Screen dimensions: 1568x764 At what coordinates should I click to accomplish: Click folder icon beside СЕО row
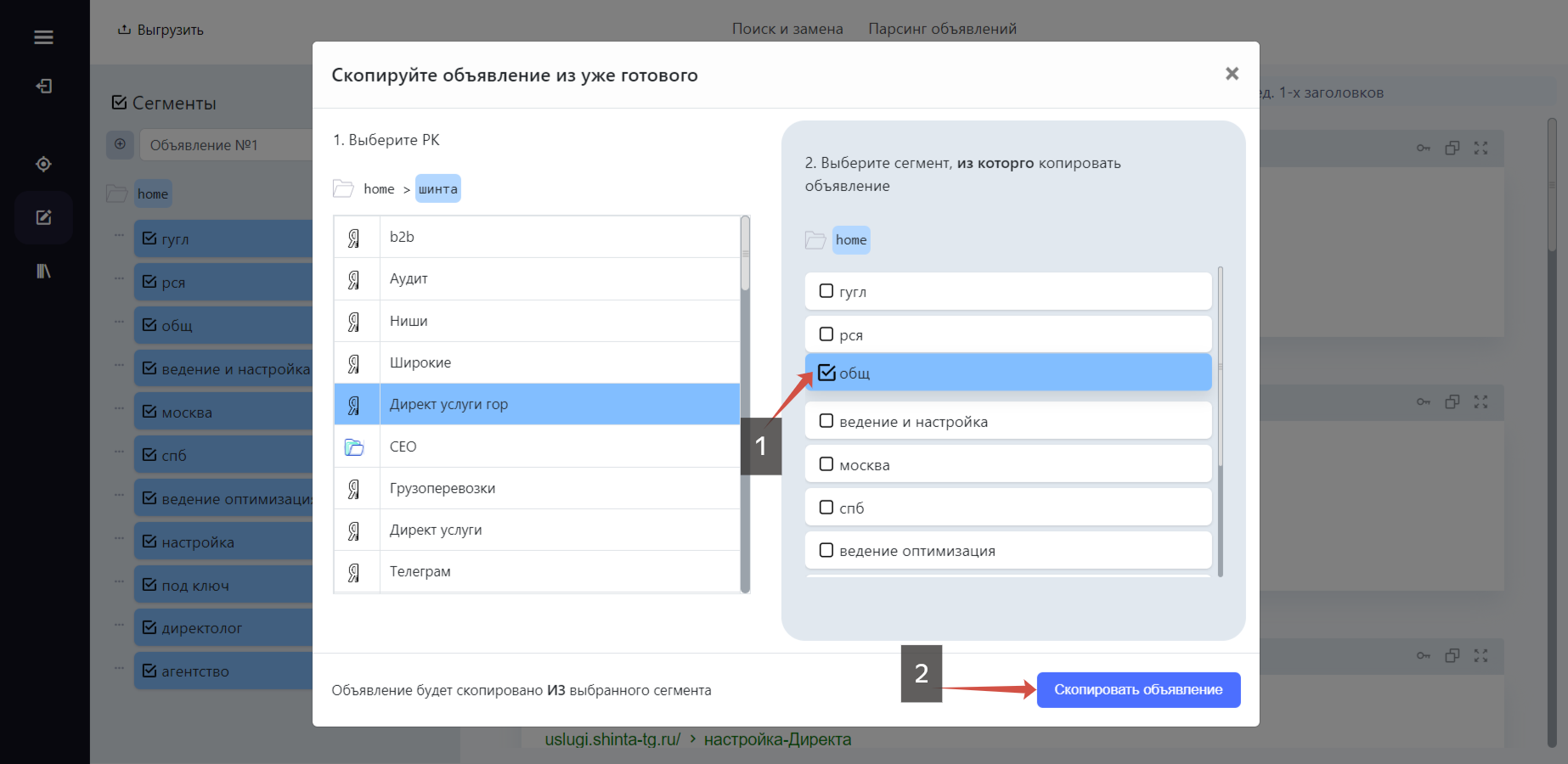[354, 447]
